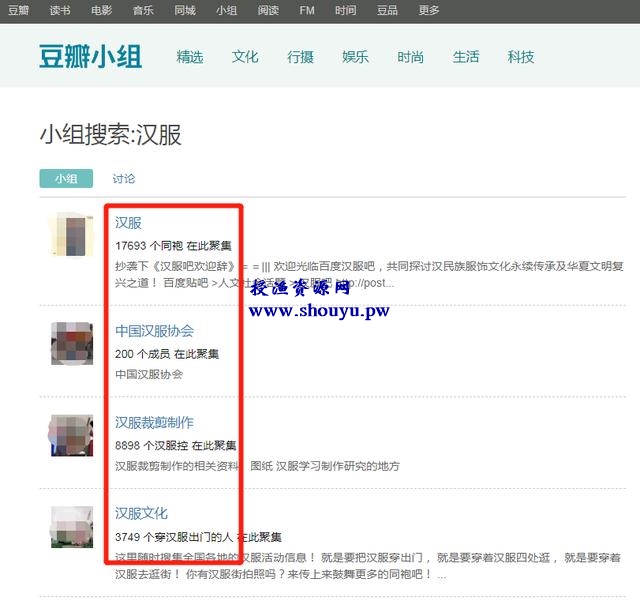Viewport: 640px width, 601px height.
Task: Open the 生活 category
Action: point(466,57)
